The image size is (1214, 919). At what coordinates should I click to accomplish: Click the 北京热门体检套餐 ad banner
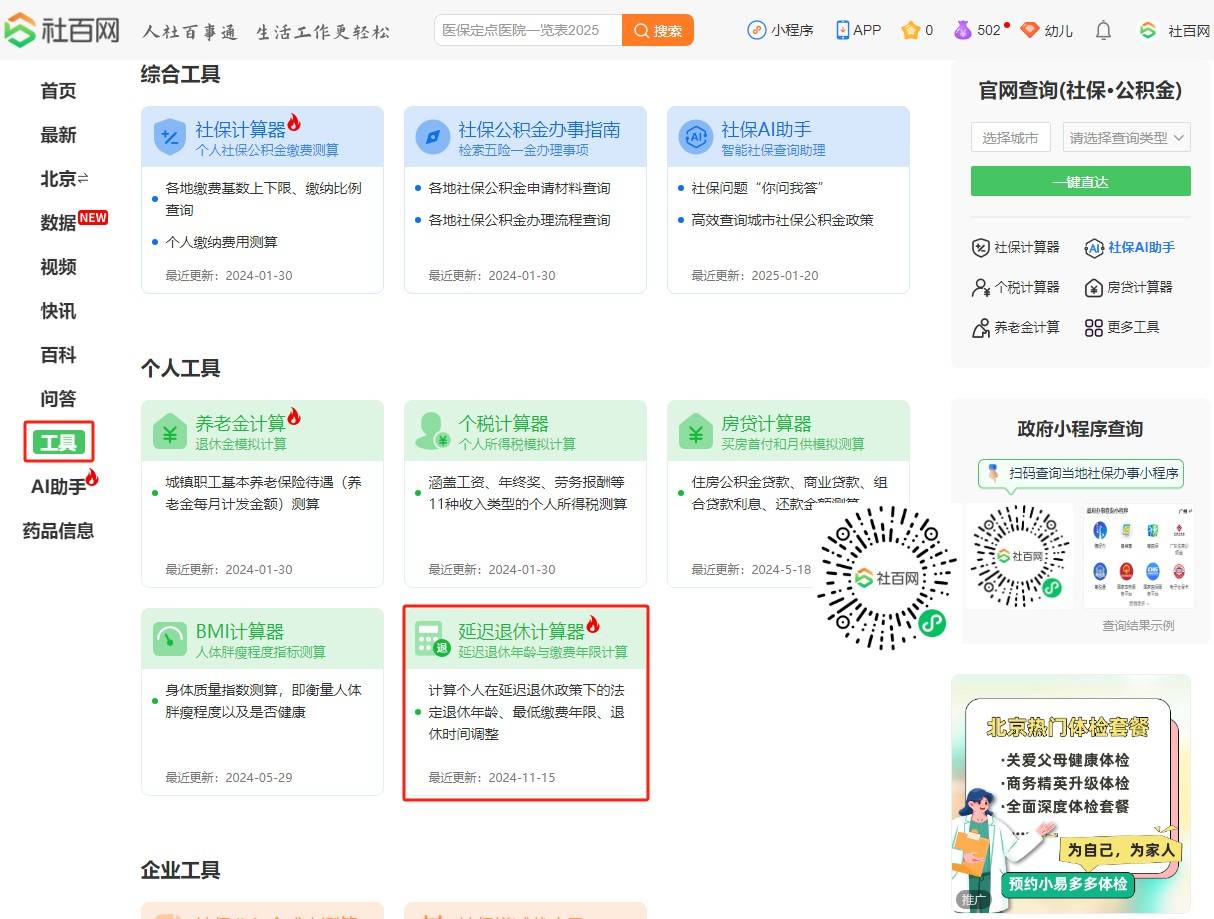[1070, 792]
